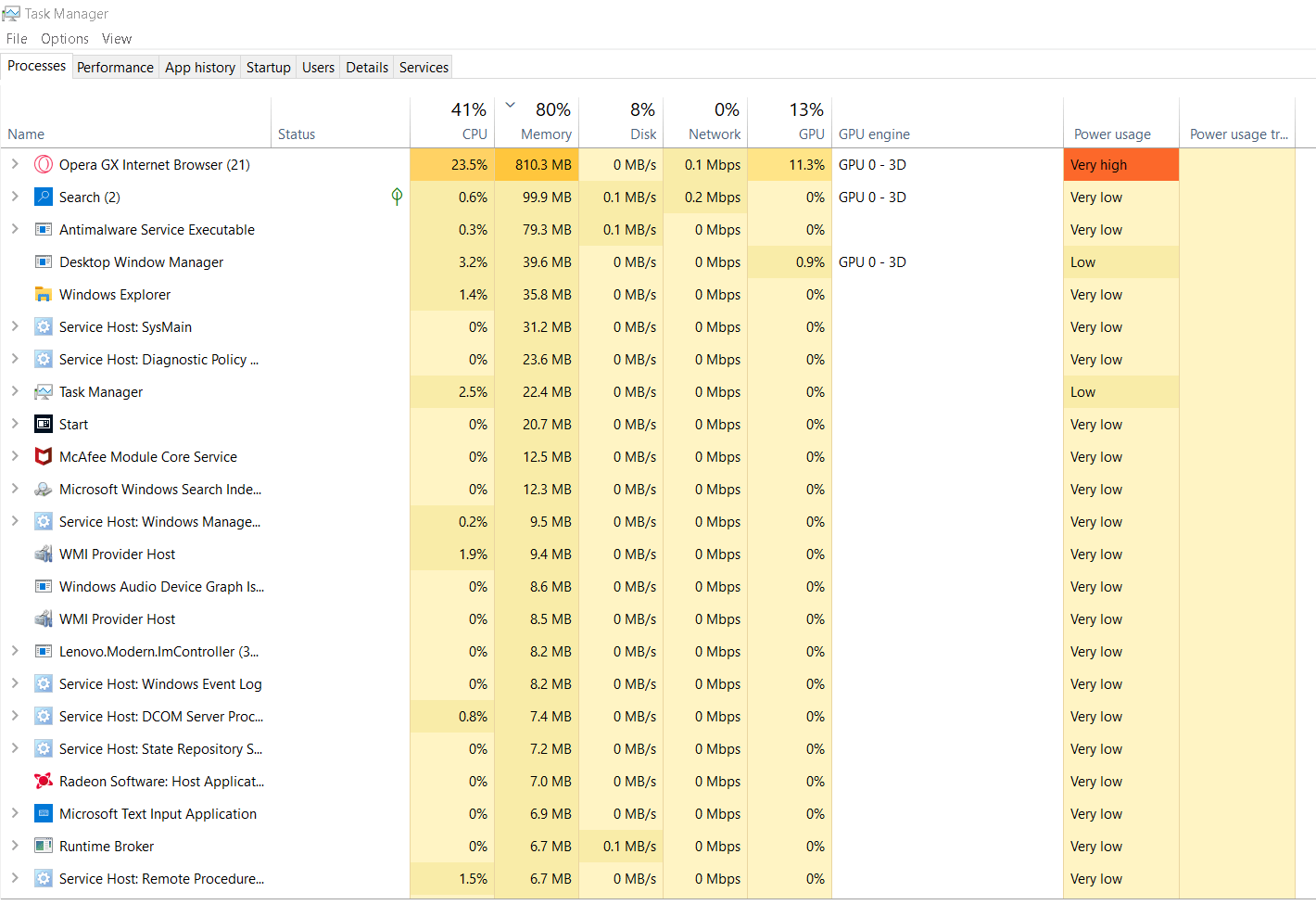Open the Options menu

click(65, 39)
